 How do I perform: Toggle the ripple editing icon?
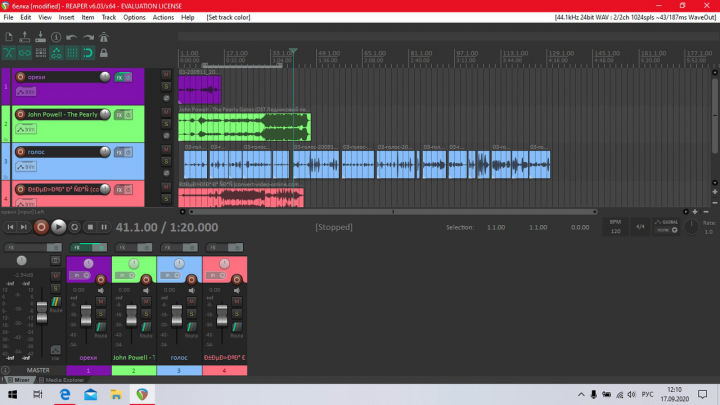tap(40, 53)
